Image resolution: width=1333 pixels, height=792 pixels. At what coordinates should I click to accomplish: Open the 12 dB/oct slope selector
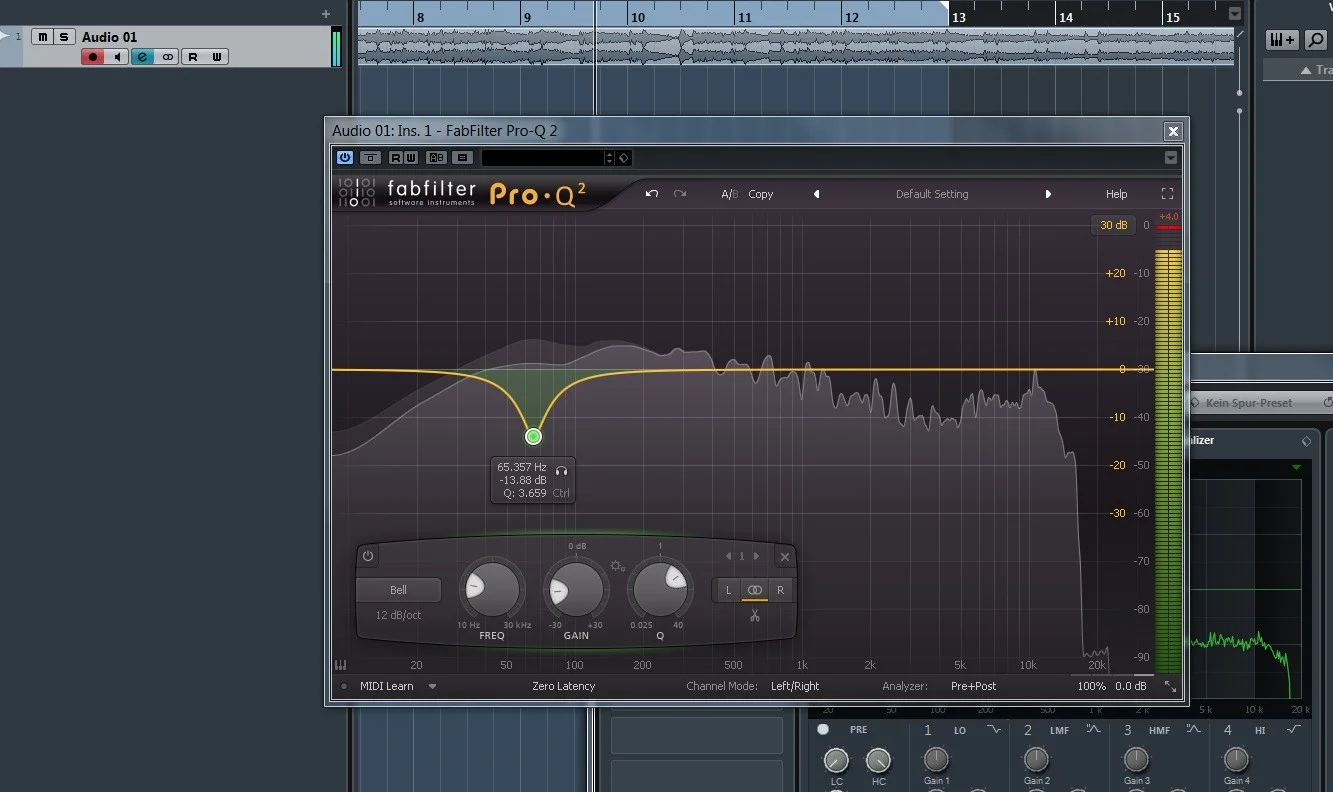point(398,615)
